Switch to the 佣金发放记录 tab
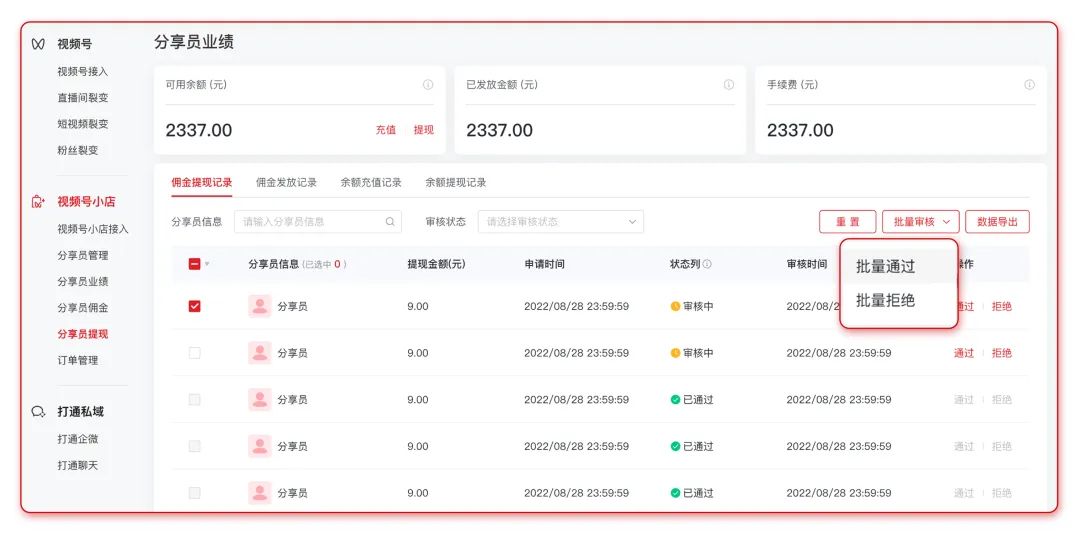1080x537 pixels. (x=286, y=183)
